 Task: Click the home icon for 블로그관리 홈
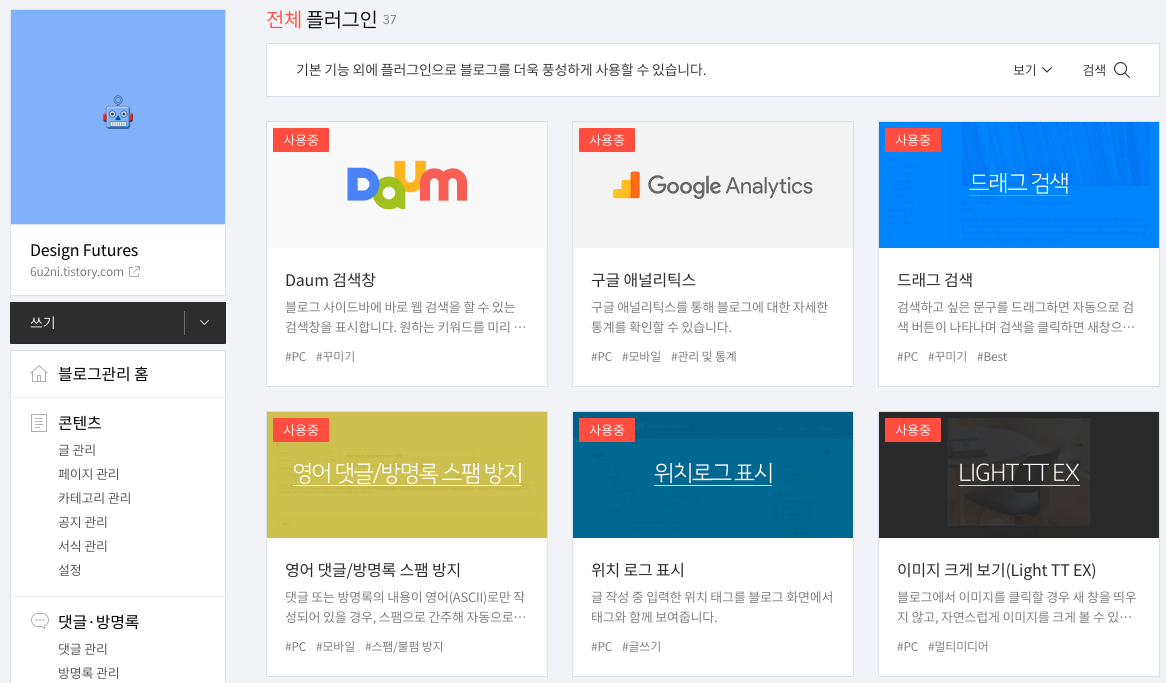click(39, 373)
